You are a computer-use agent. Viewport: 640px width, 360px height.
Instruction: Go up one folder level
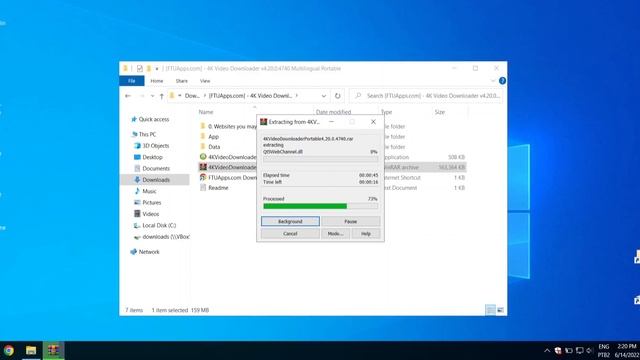(x=162, y=96)
